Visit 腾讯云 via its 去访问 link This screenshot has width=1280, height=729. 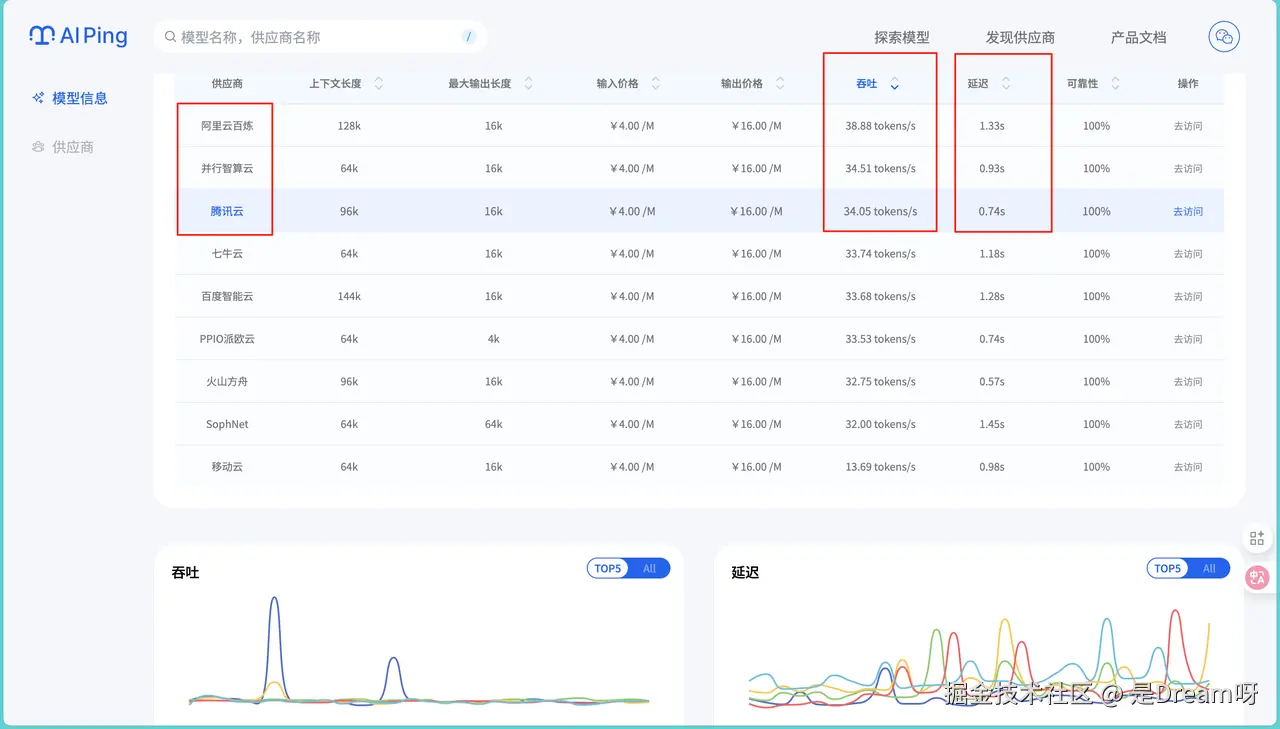1188,211
